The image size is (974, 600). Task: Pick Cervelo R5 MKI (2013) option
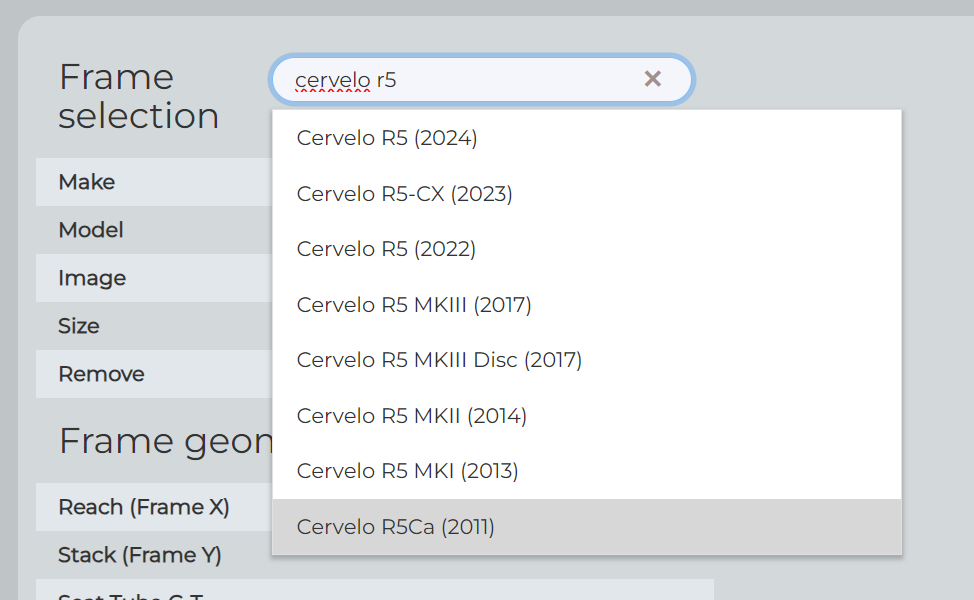(x=586, y=471)
